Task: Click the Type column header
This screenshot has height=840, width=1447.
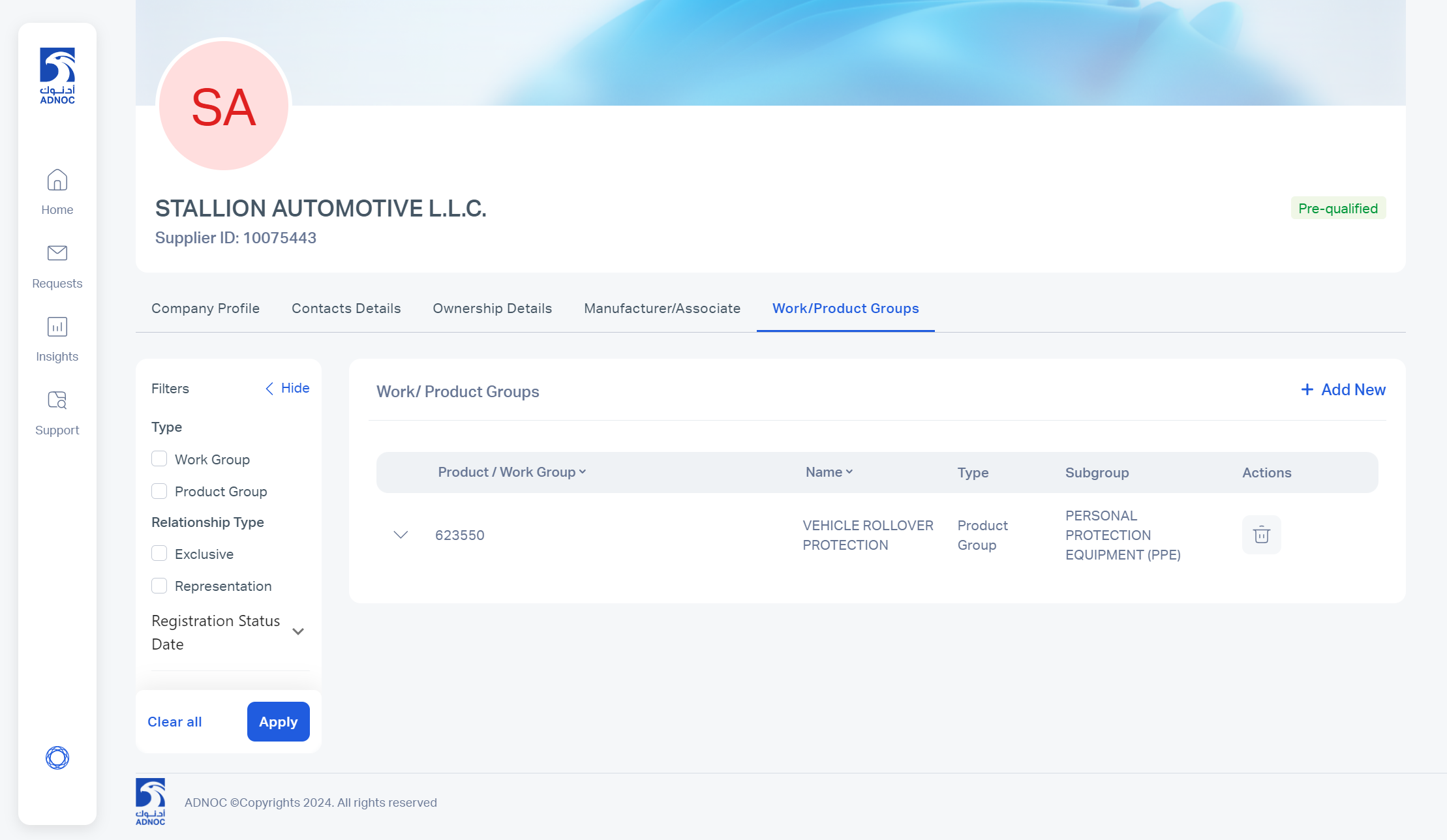Action: click(973, 473)
